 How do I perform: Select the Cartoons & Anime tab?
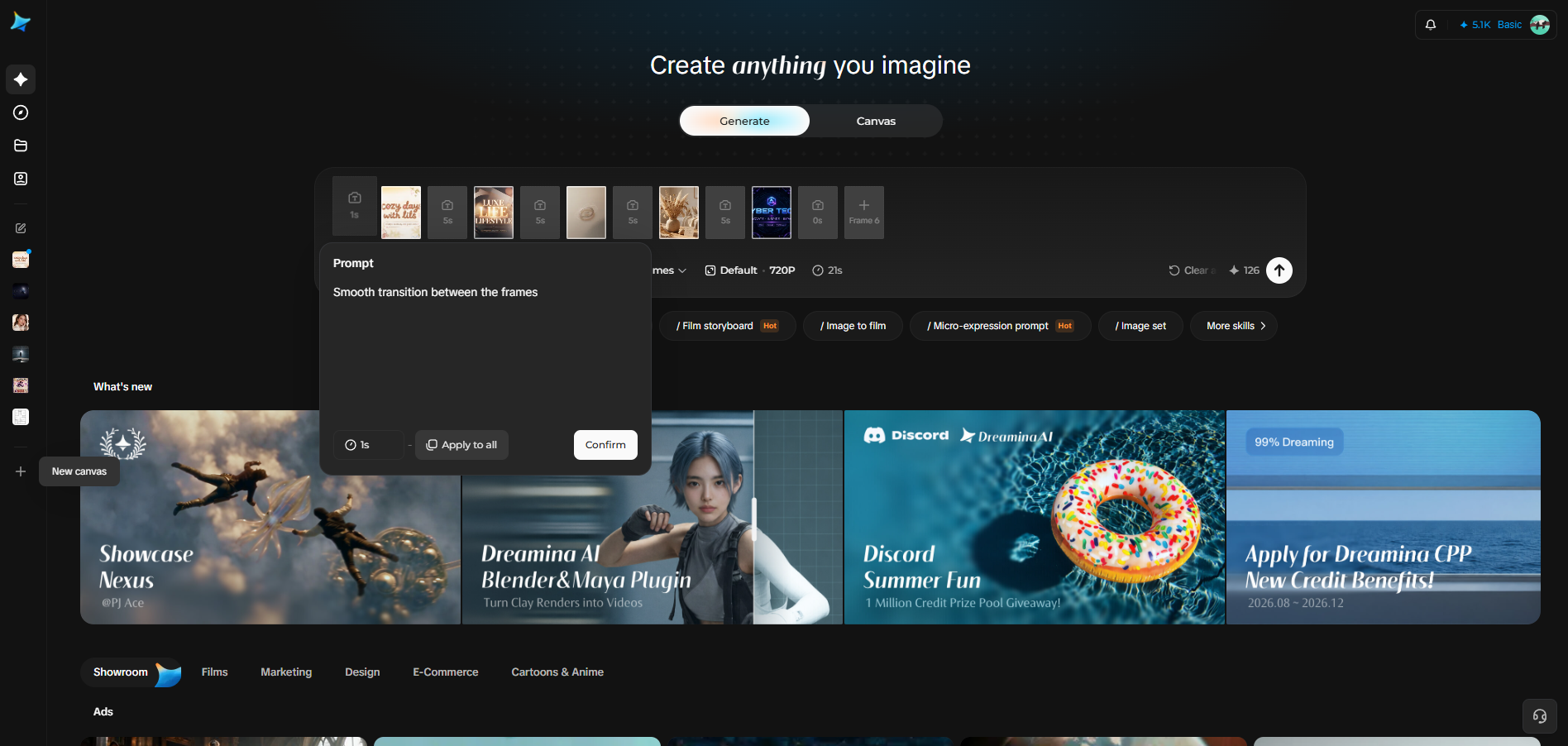557,672
